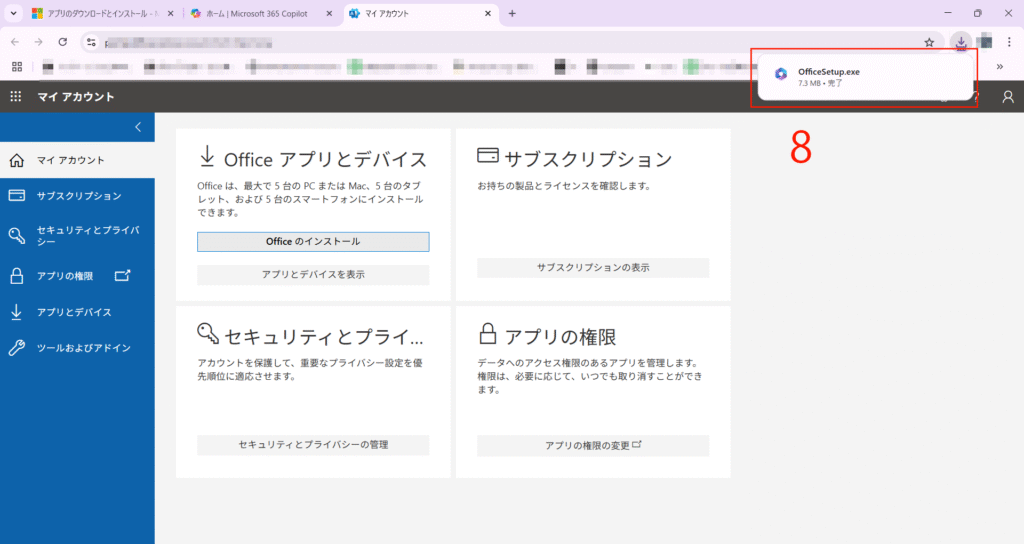Open セキュリティとプライバシー in the sidebar

77,236
